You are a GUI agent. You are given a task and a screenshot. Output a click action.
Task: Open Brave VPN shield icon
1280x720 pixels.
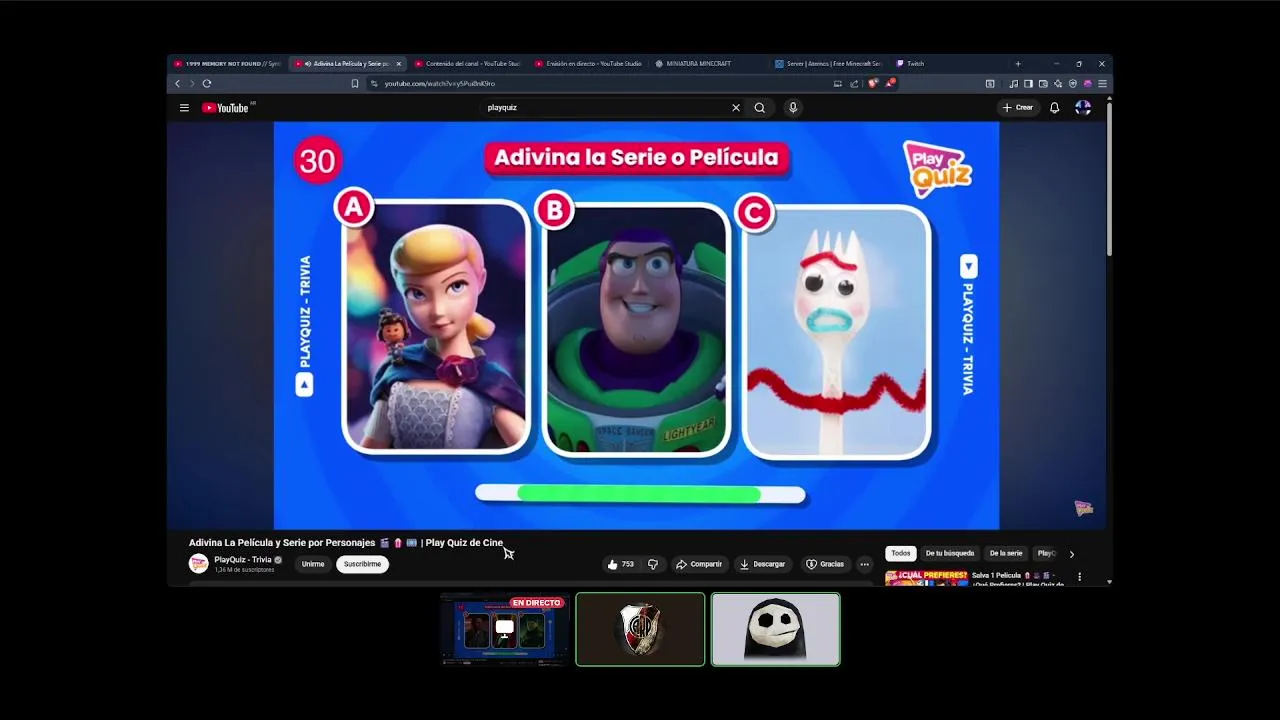(1073, 84)
